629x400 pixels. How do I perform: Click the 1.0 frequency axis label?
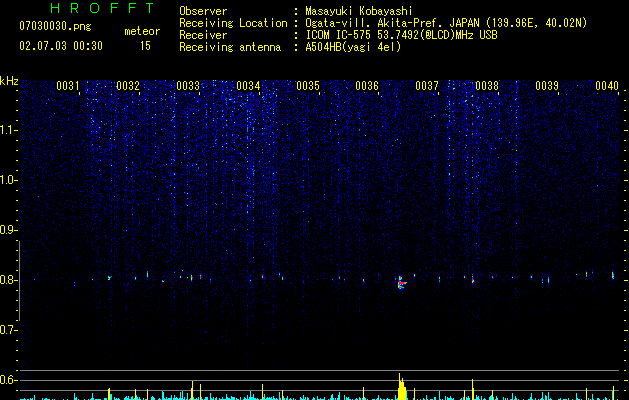click(x=9, y=180)
